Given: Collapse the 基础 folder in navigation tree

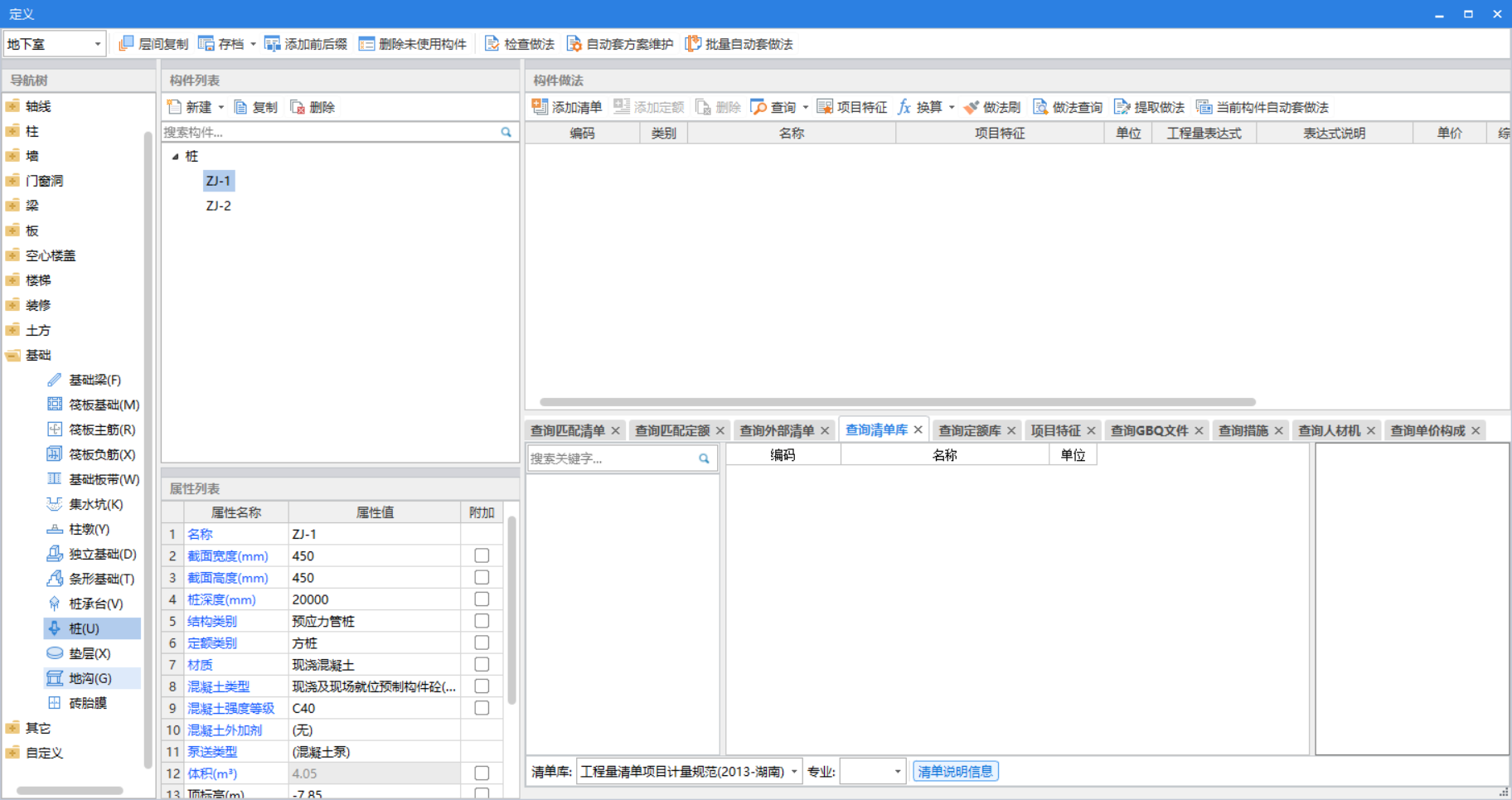Looking at the screenshot, I should (12, 355).
